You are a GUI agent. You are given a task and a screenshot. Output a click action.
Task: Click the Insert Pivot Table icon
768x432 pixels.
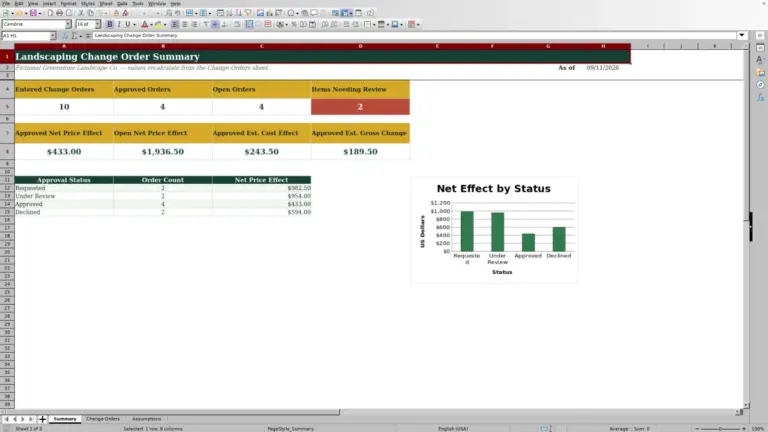pos(279,13)
